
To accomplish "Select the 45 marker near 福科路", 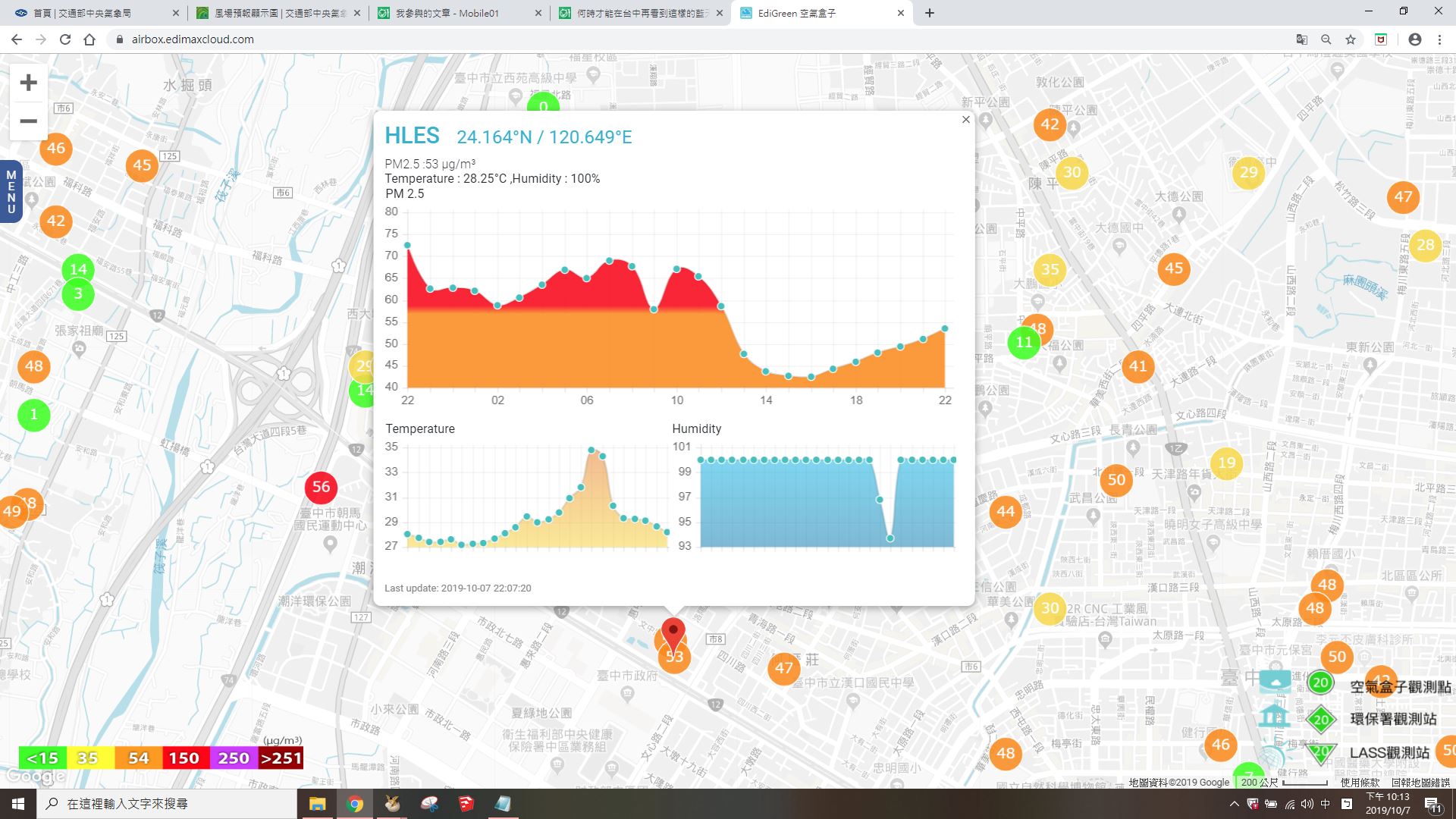I will tap(142, 165).
